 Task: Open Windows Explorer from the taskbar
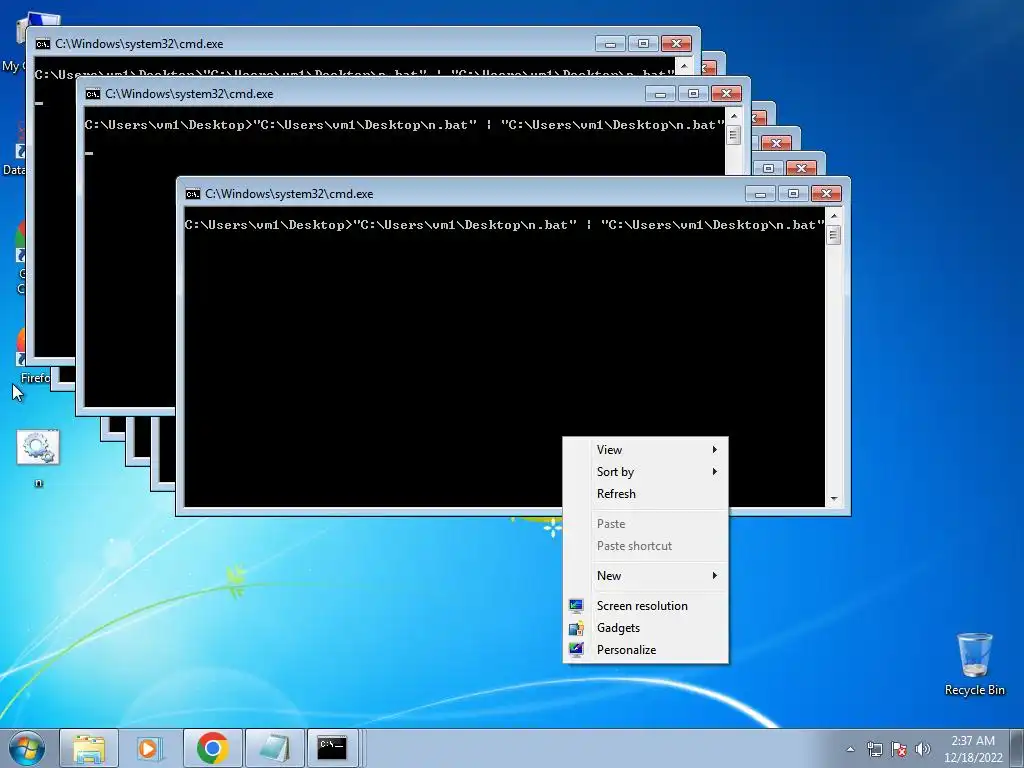pyautogui.click(x=89, y=748)
